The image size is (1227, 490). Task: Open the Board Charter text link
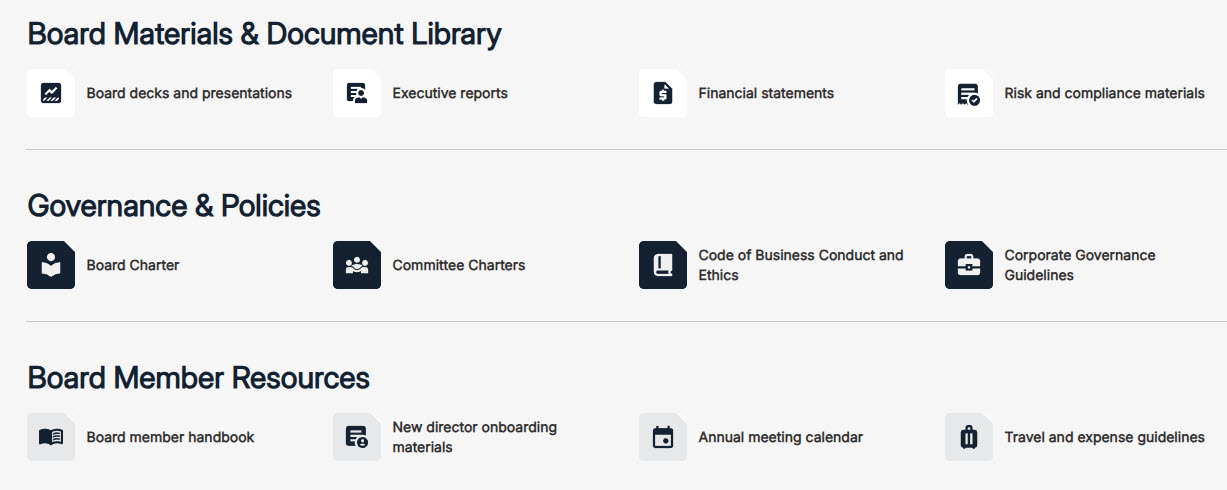coord(133,265)
